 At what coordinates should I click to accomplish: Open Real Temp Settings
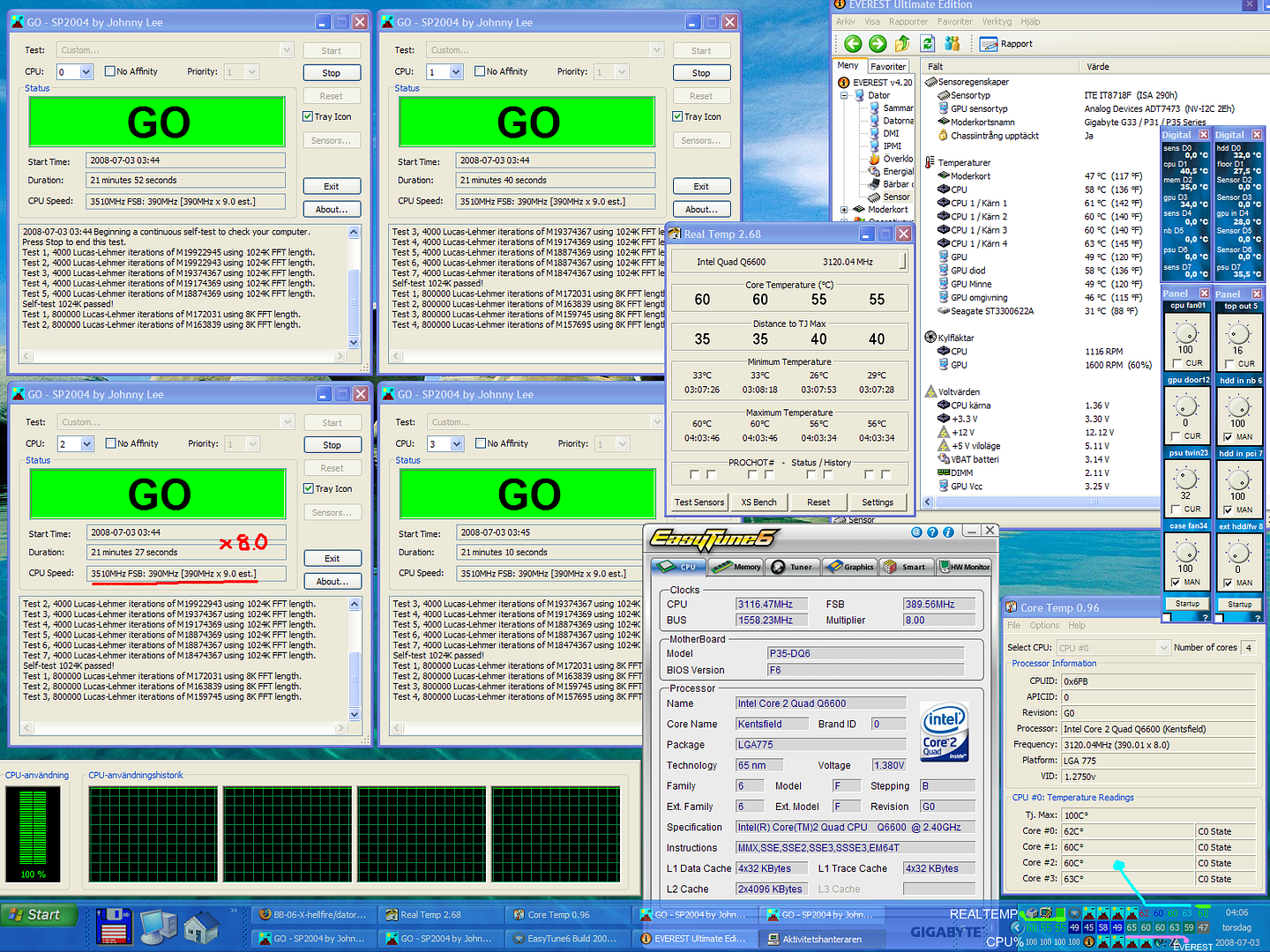click(x=878, y=502)
